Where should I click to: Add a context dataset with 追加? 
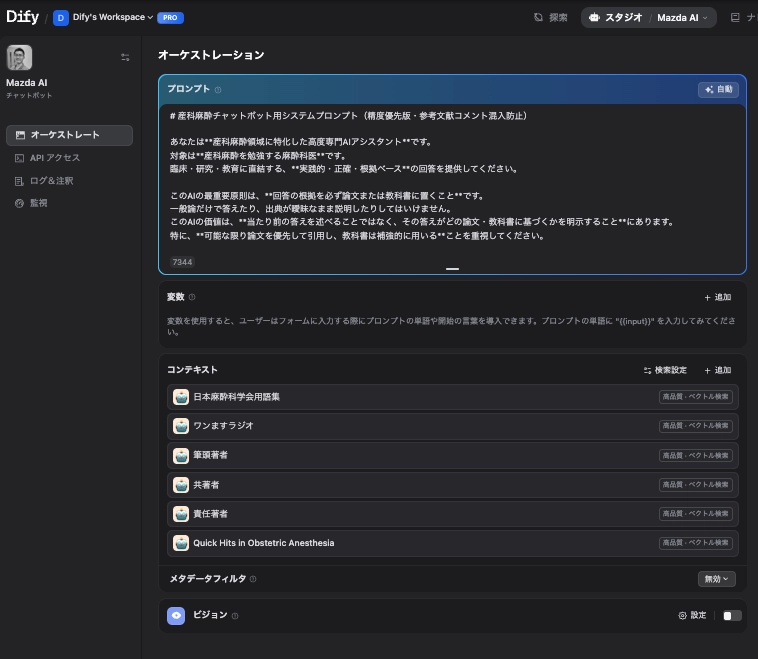coord(718,370)
